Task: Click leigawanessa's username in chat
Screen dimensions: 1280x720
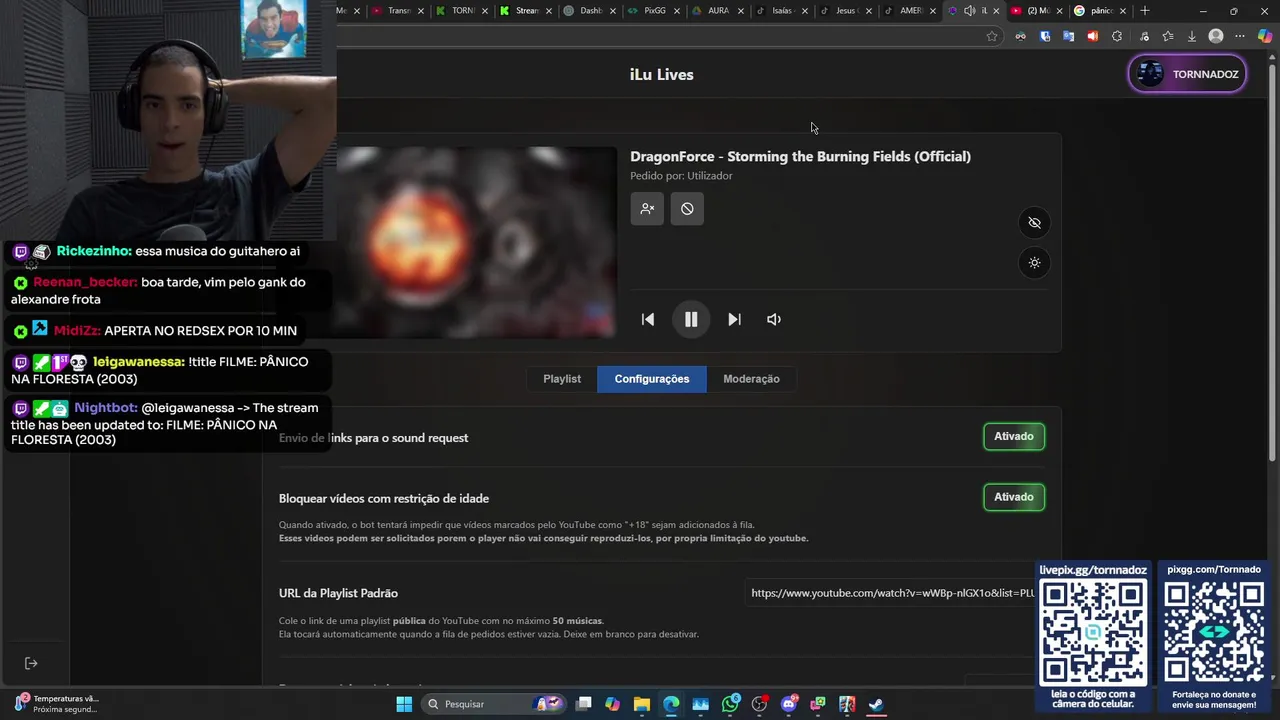Action: click(138, 362)
